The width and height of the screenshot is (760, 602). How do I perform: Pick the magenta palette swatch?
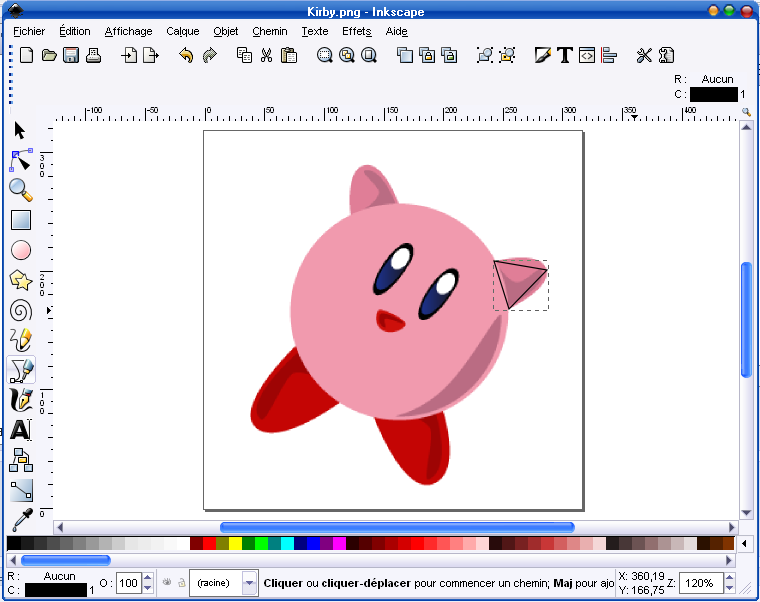coord(340,543)
